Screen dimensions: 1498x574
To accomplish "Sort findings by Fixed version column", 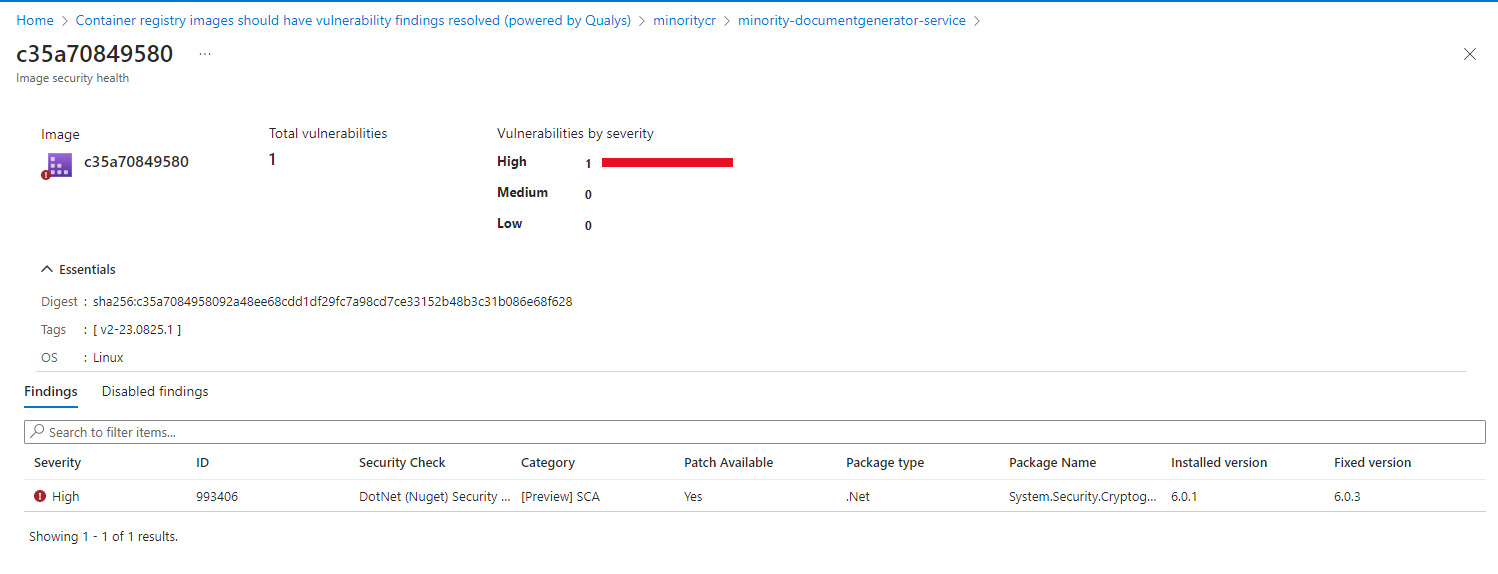I will pyautogui.click(x=1372, y=463).
